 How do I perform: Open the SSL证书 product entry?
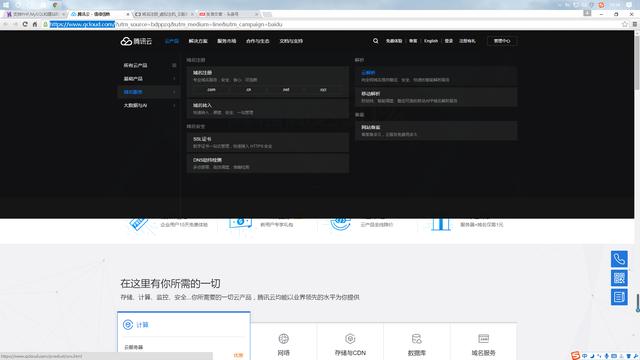point(268,142)
